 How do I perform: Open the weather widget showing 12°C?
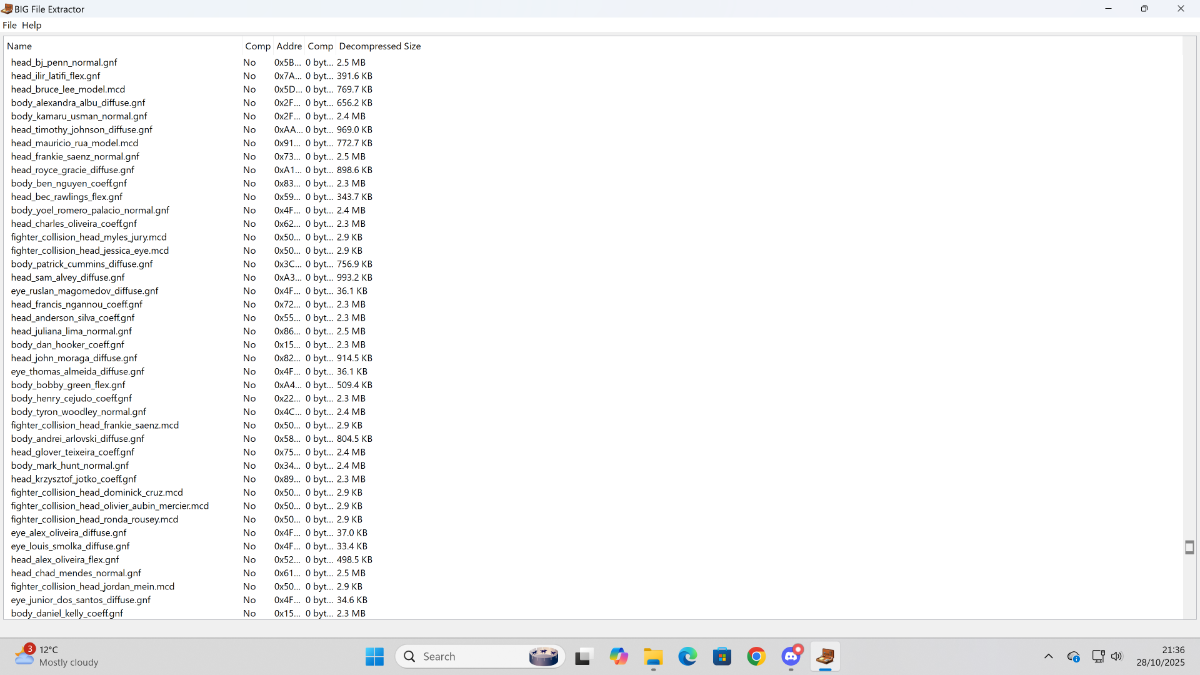click(x=57, y=656)
